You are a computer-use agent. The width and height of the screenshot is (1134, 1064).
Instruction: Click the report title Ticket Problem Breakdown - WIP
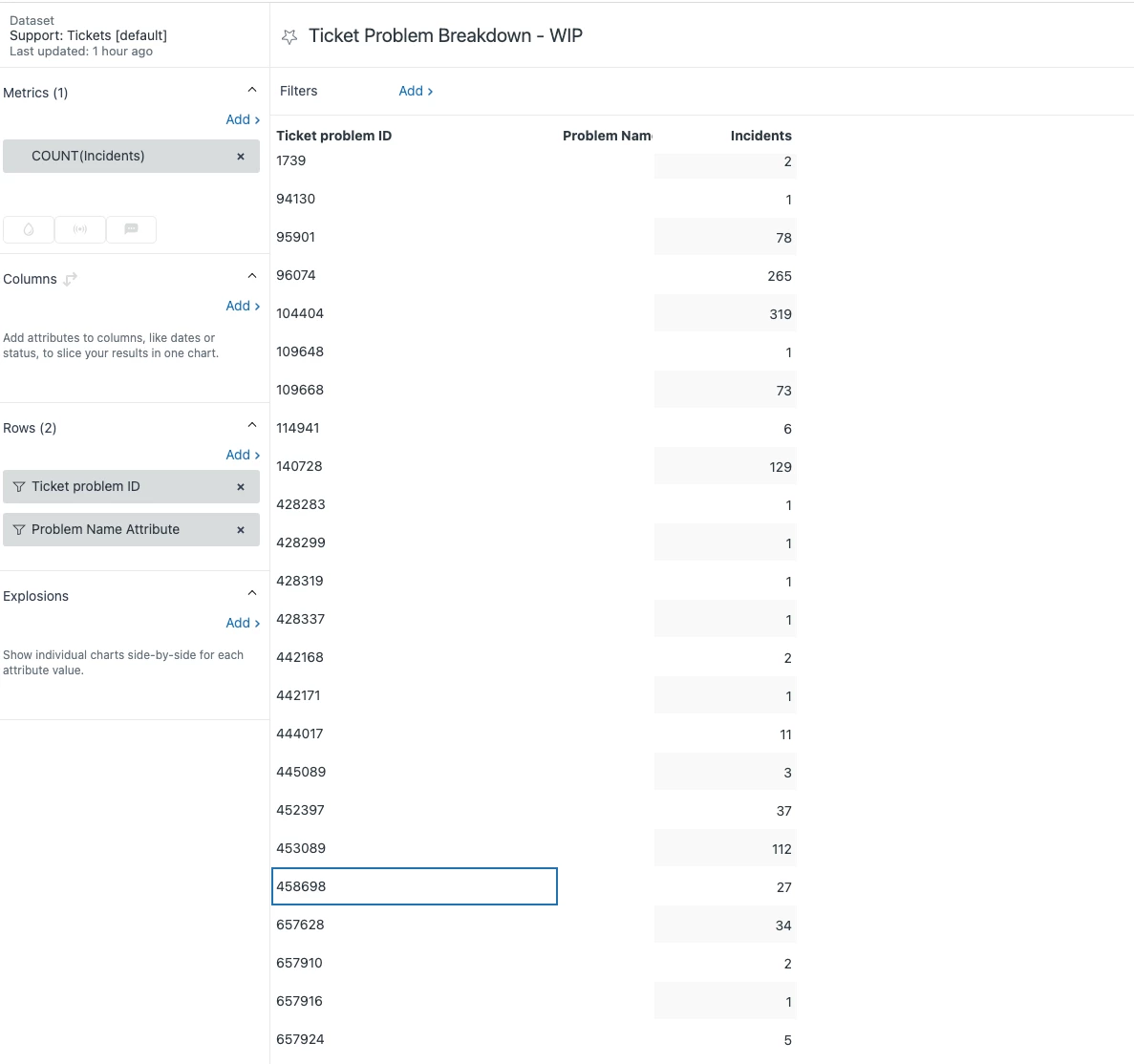(445, 36)
